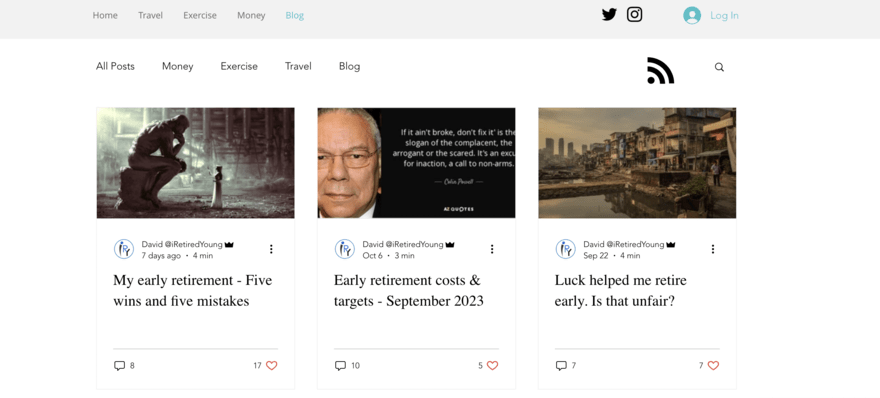Open more options on Oct 6 post
This screenshot has width=880, height=398.
point(492,249)
